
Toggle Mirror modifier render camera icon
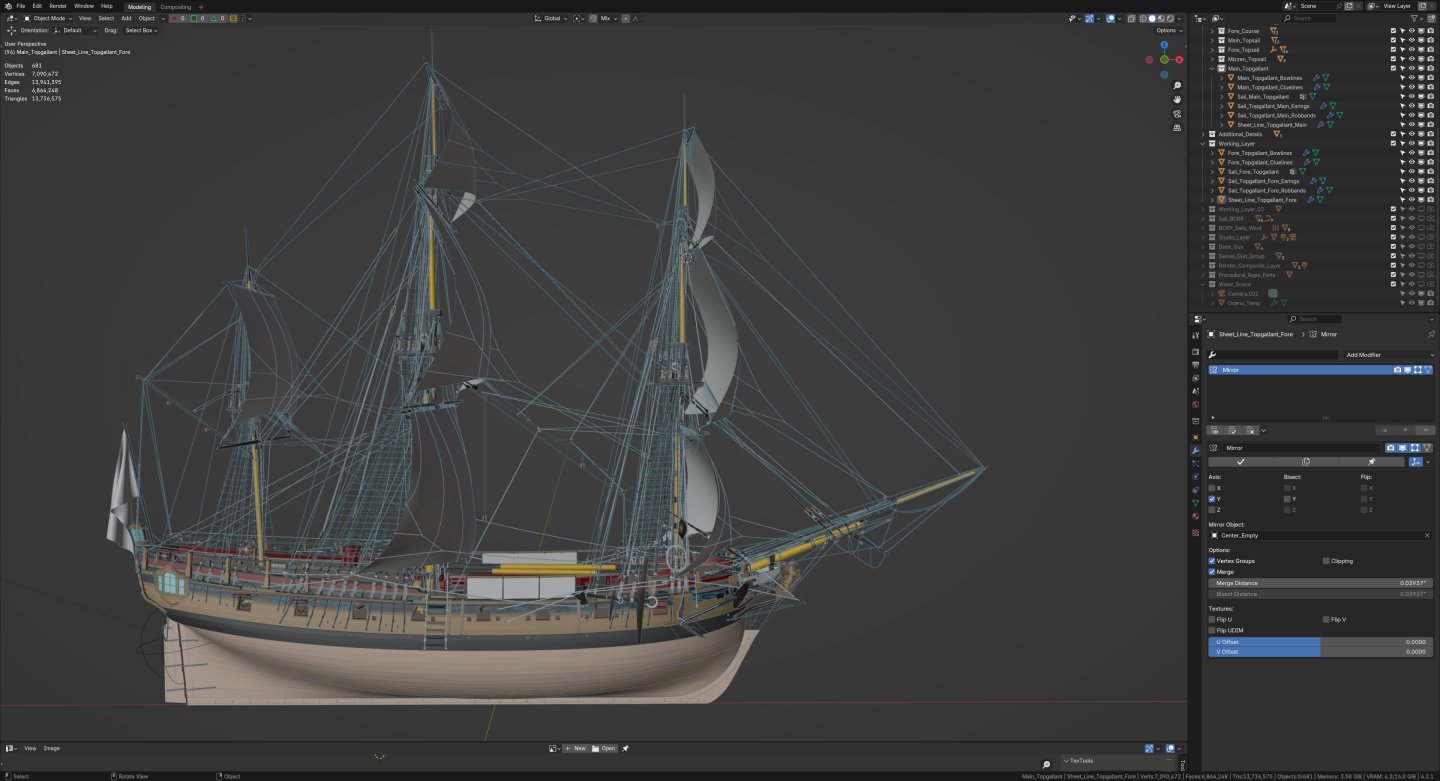click(x=1390, y=448)
